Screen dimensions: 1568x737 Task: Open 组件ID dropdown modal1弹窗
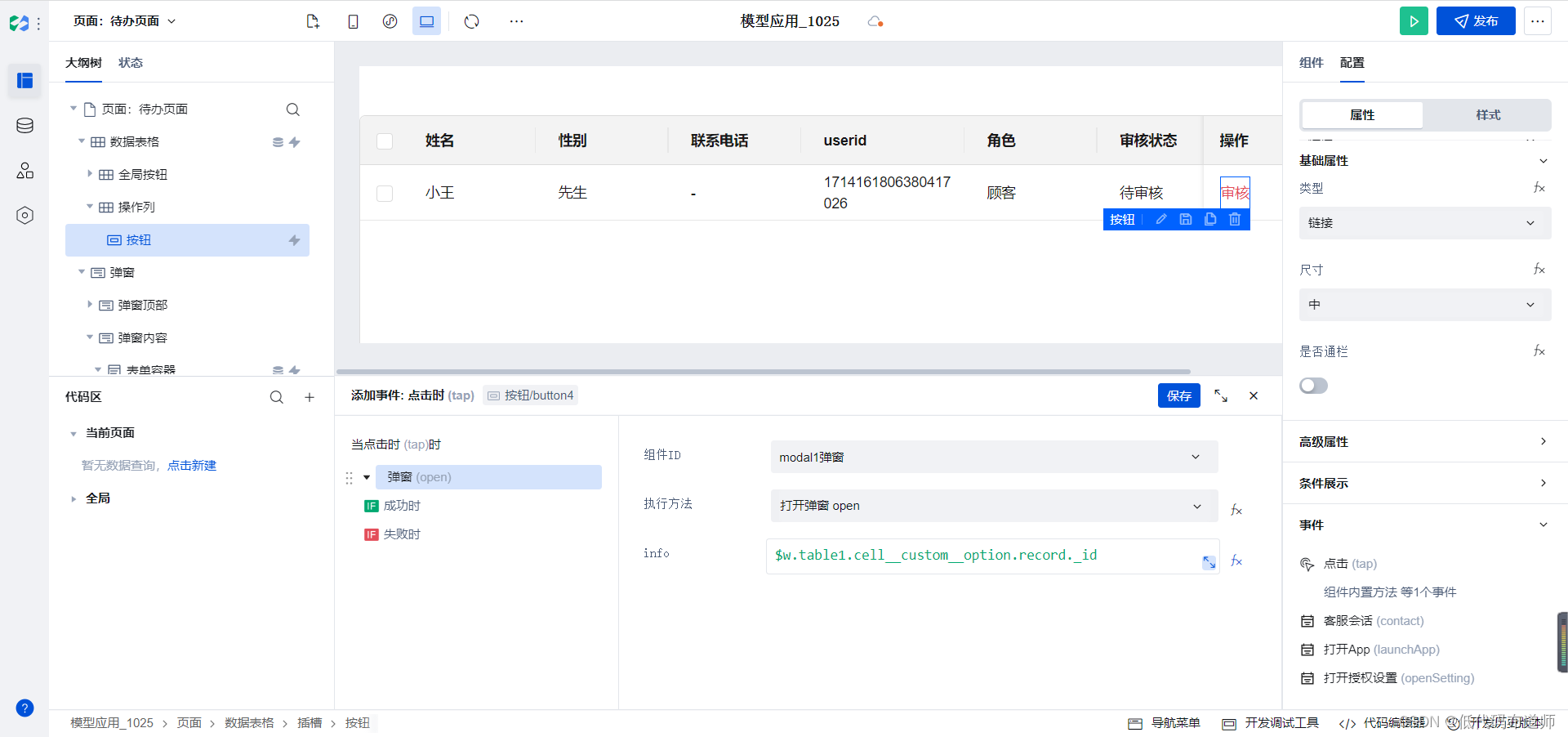[x=994, y=457]
